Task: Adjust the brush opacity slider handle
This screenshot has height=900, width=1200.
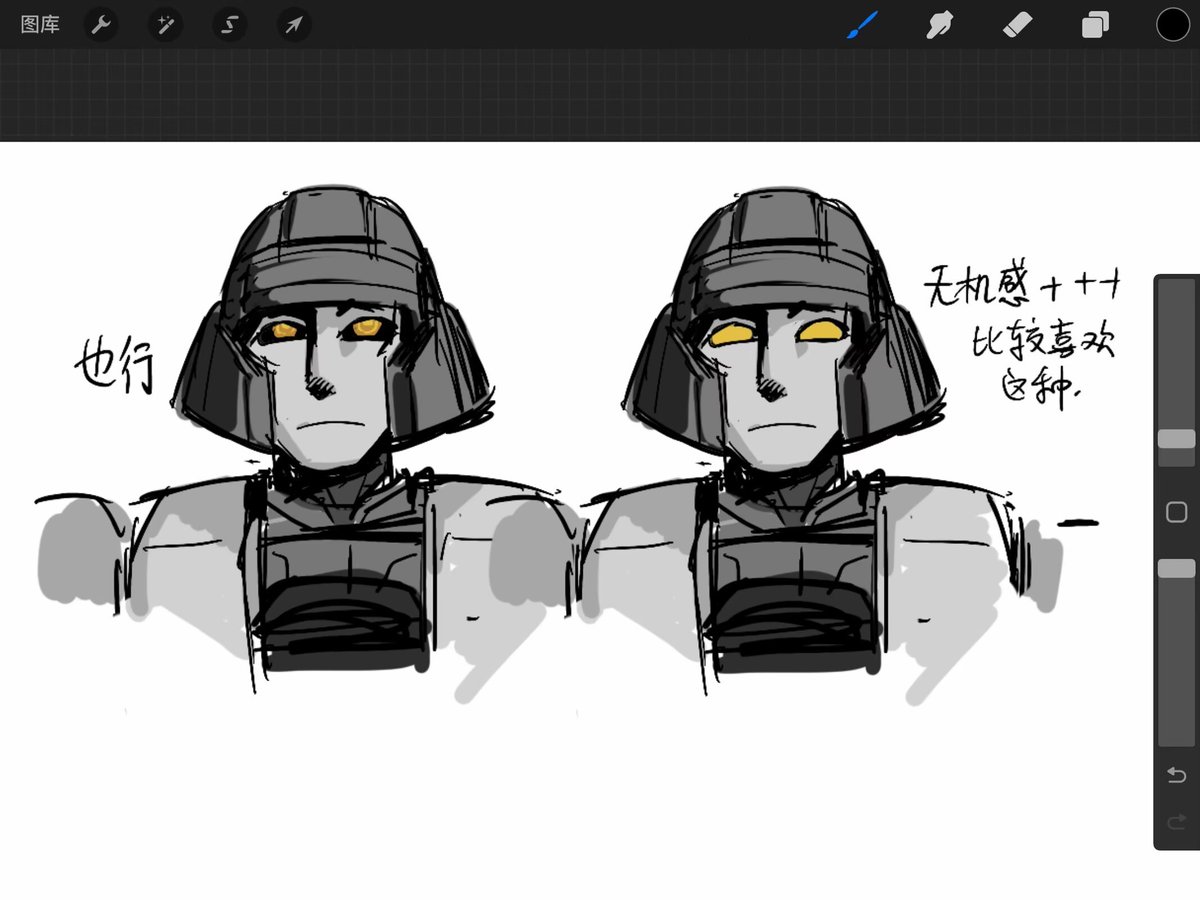Action: [x=1176, y=568]
